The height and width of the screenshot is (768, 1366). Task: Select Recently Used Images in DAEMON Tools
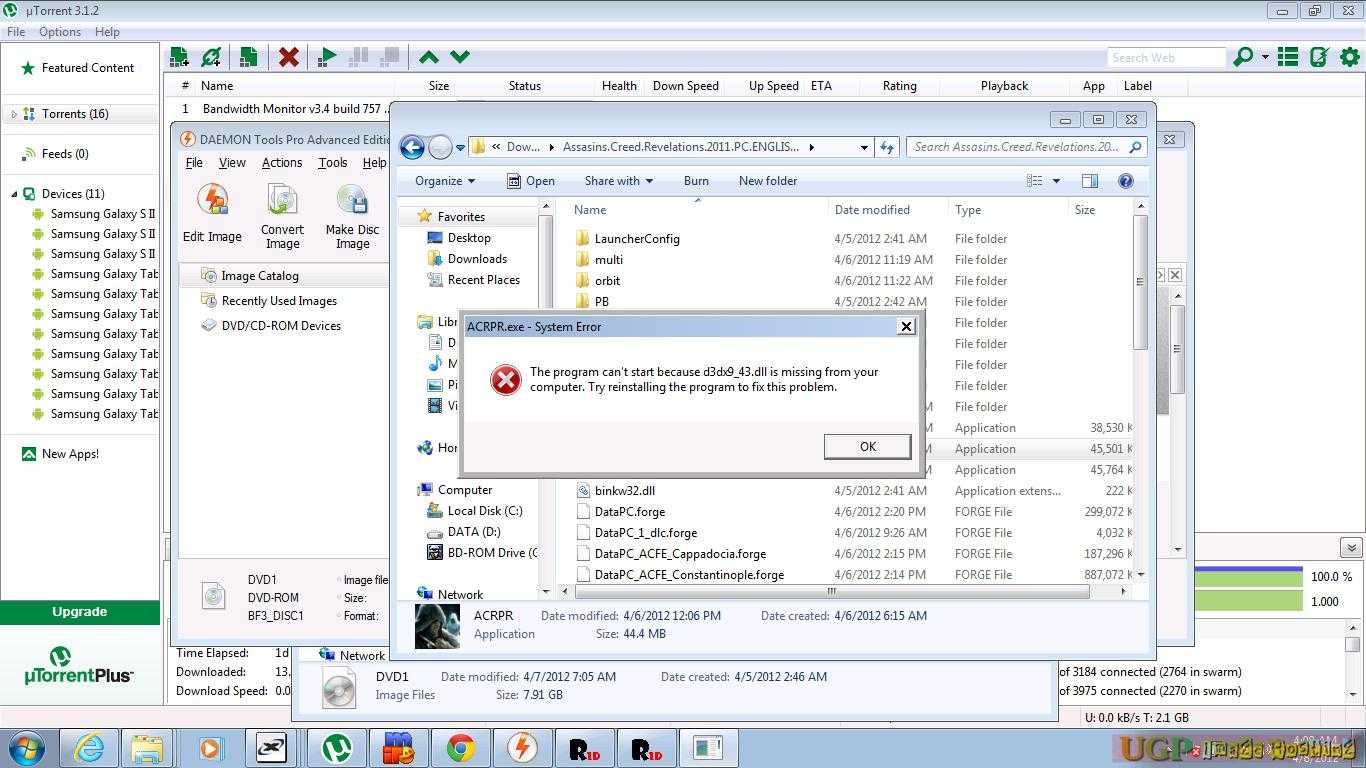coord(268,301)
